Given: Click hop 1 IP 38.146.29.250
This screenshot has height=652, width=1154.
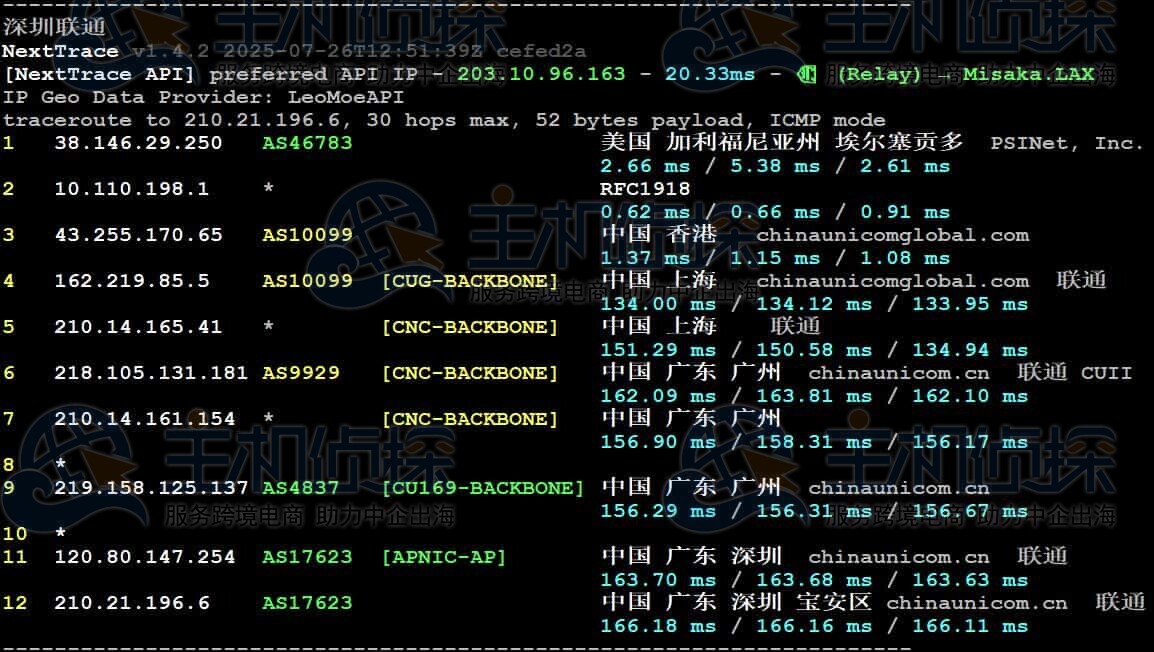Looking at the screenshot, I should [x=138, y=143].
